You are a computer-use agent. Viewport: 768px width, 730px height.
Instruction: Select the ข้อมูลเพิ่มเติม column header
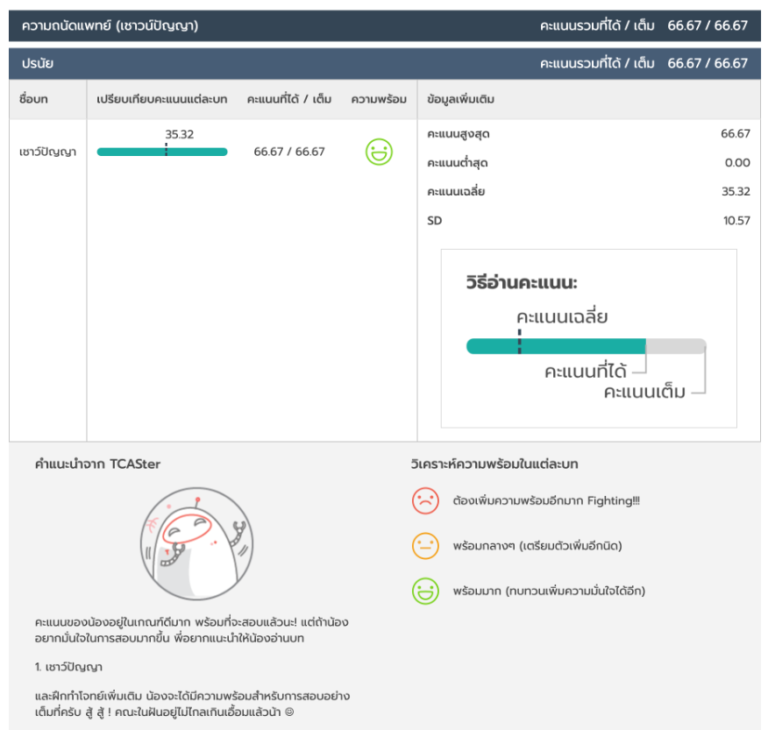461,100
